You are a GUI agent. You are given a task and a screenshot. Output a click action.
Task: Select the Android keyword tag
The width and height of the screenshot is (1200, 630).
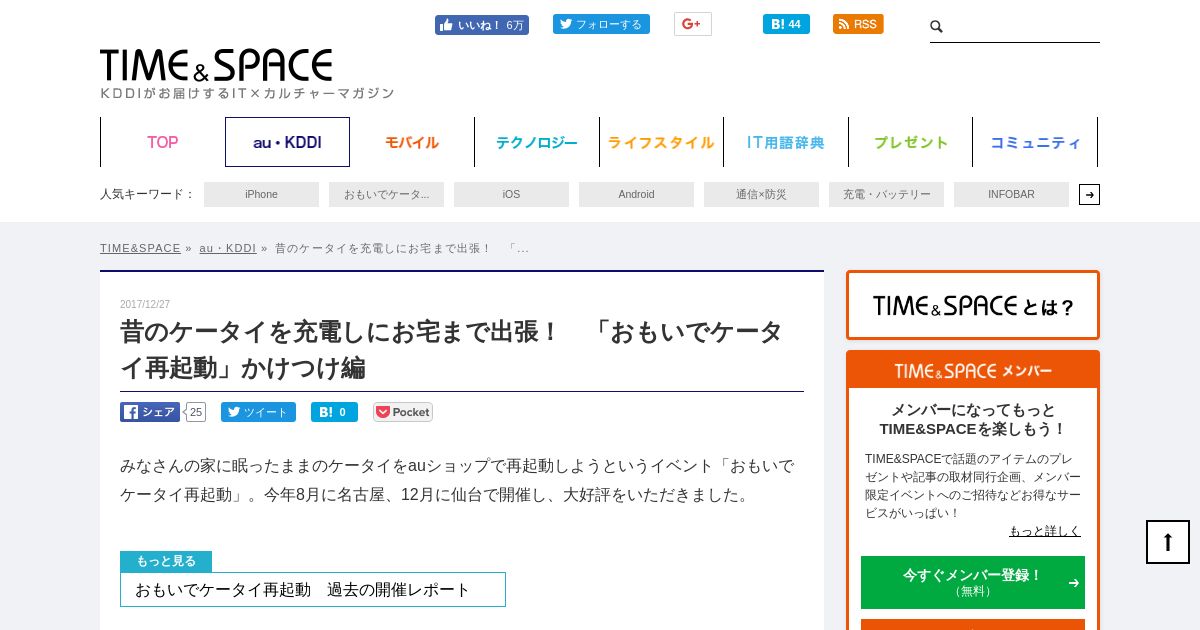(x=636, y=194)
